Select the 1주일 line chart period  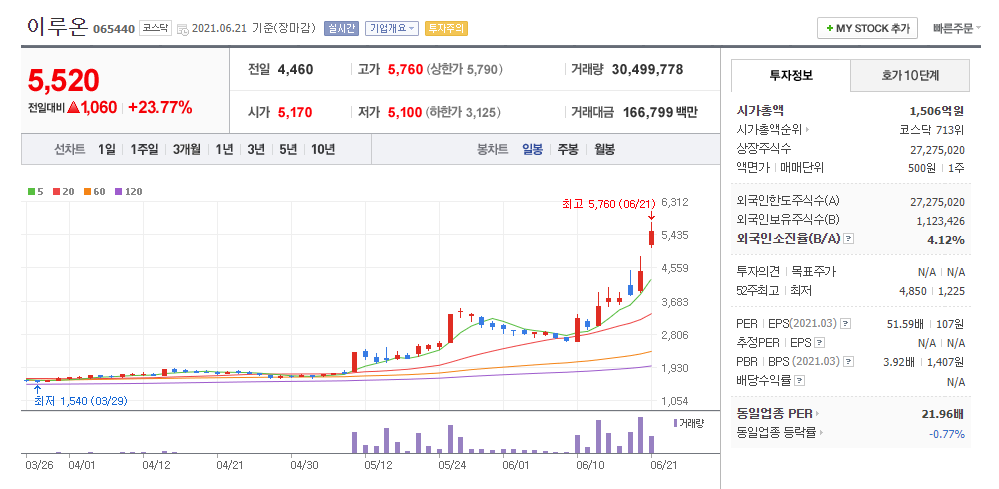(x=144, y=150)
